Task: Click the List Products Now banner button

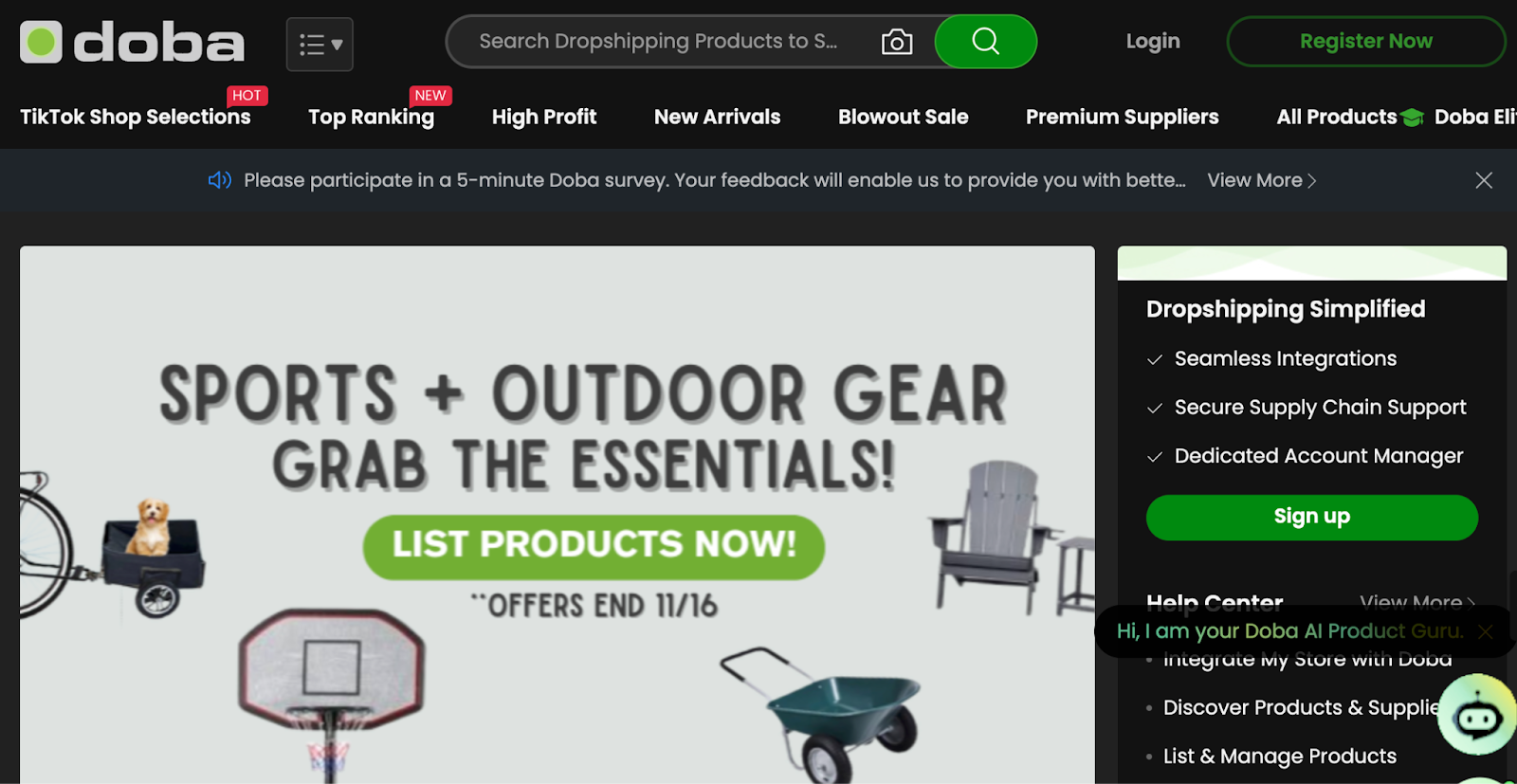Action: point(594,547)
